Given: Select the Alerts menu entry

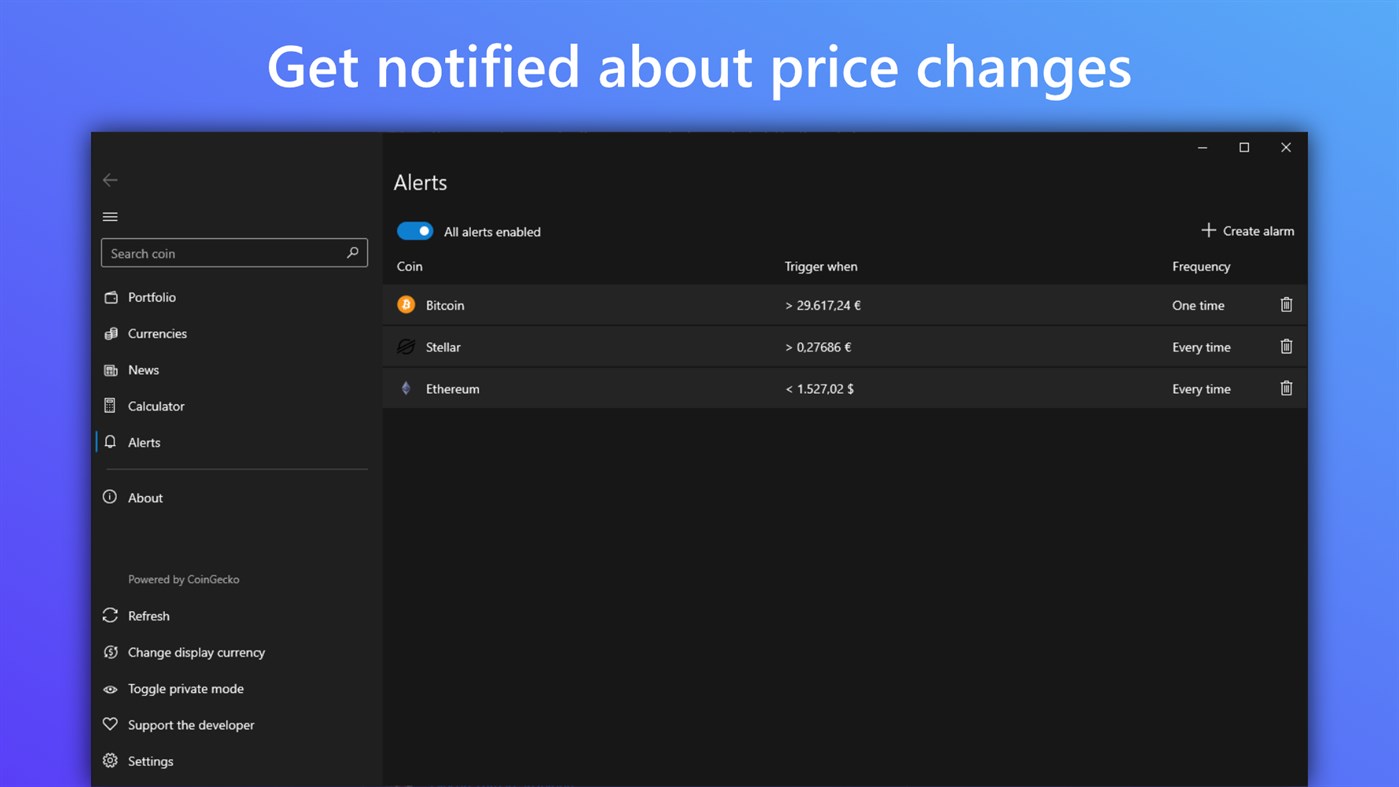Looking at the screenshot, I should (x=144, y=441).
